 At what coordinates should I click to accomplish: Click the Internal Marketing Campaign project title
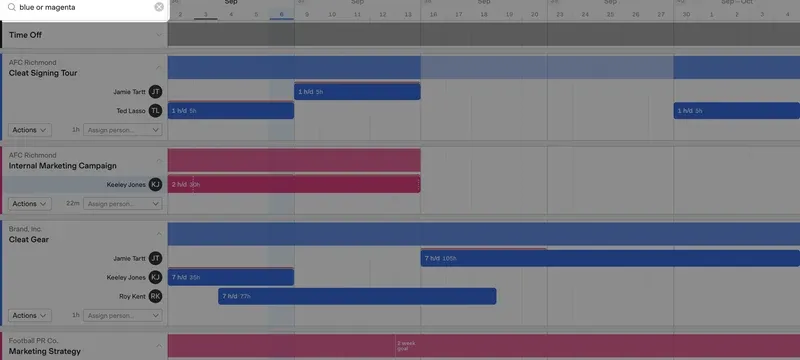[62, 166]
